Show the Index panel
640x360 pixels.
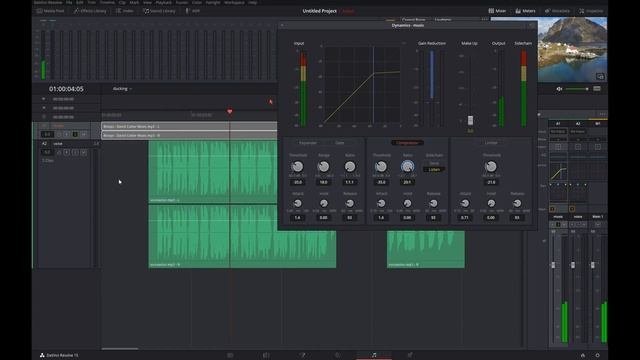tap(125, 11)
